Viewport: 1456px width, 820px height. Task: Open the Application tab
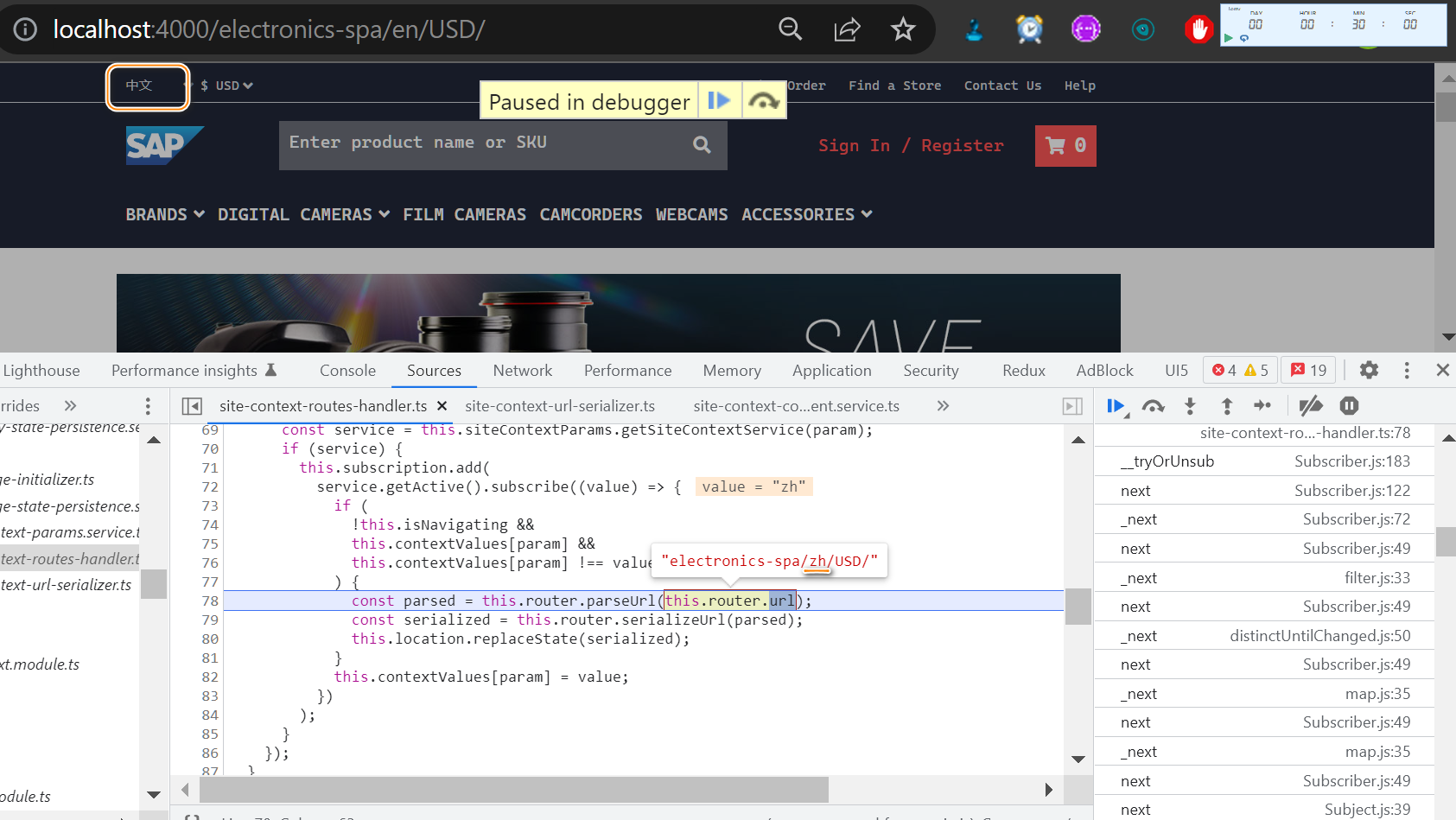[x=832, y=371]
